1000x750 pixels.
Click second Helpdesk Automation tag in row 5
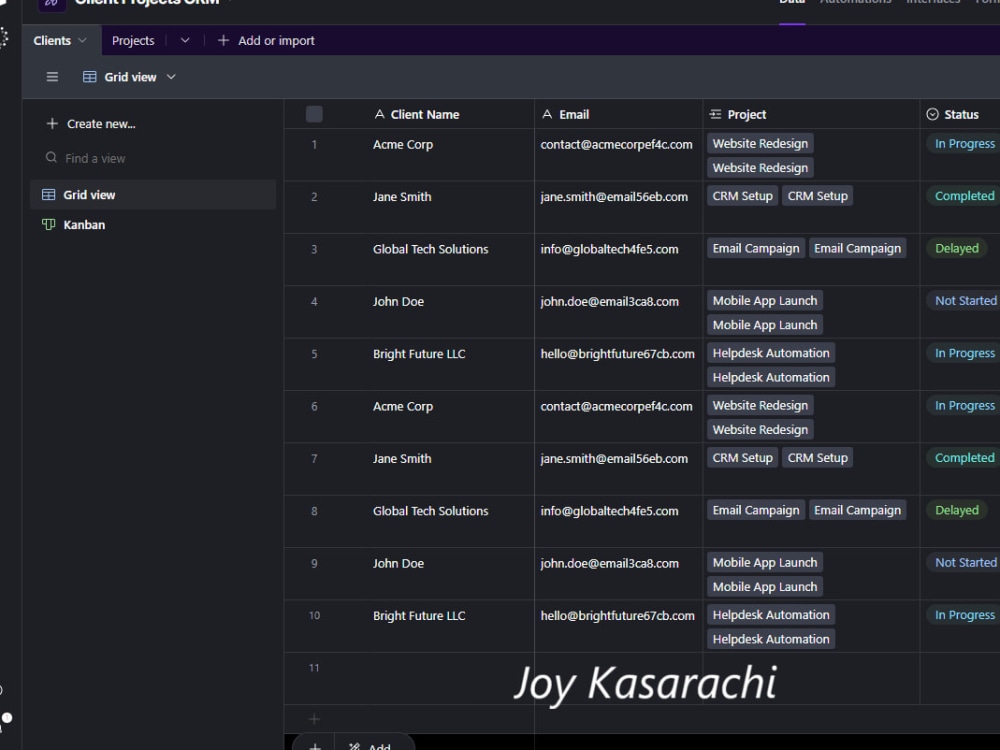pos(771,377)
